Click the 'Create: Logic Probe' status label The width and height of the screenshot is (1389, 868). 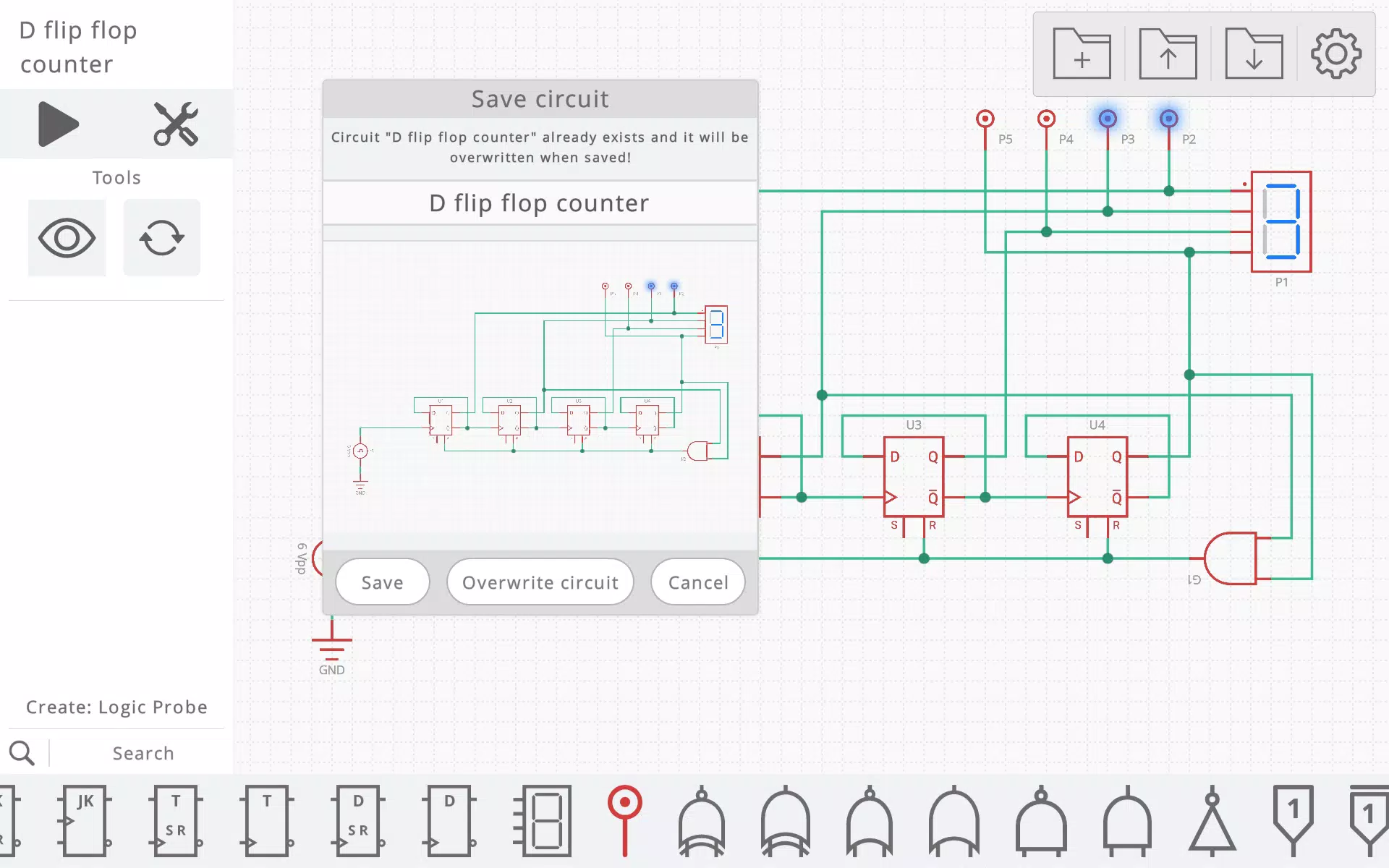click(116, 707)
